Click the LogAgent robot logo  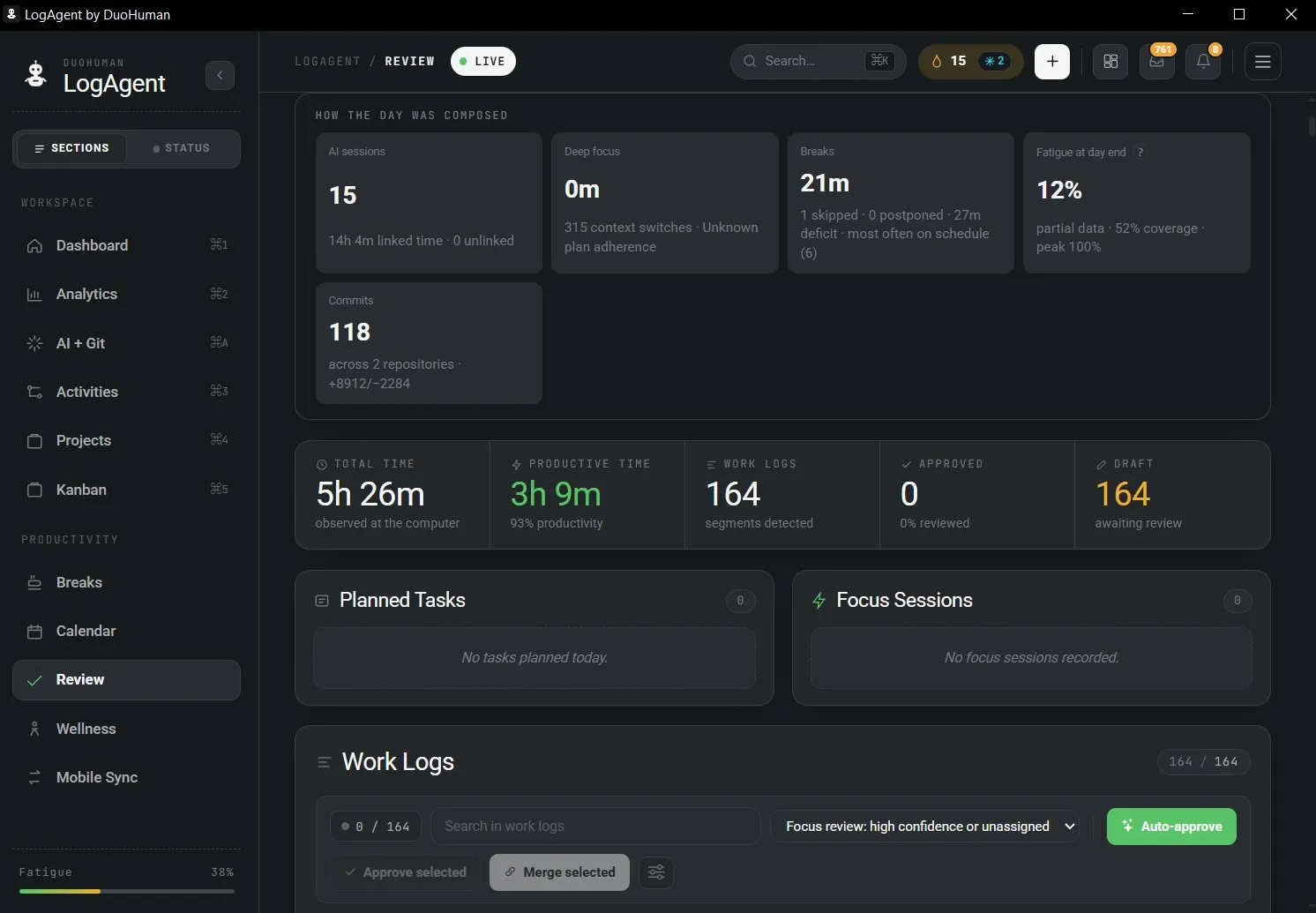35,75
